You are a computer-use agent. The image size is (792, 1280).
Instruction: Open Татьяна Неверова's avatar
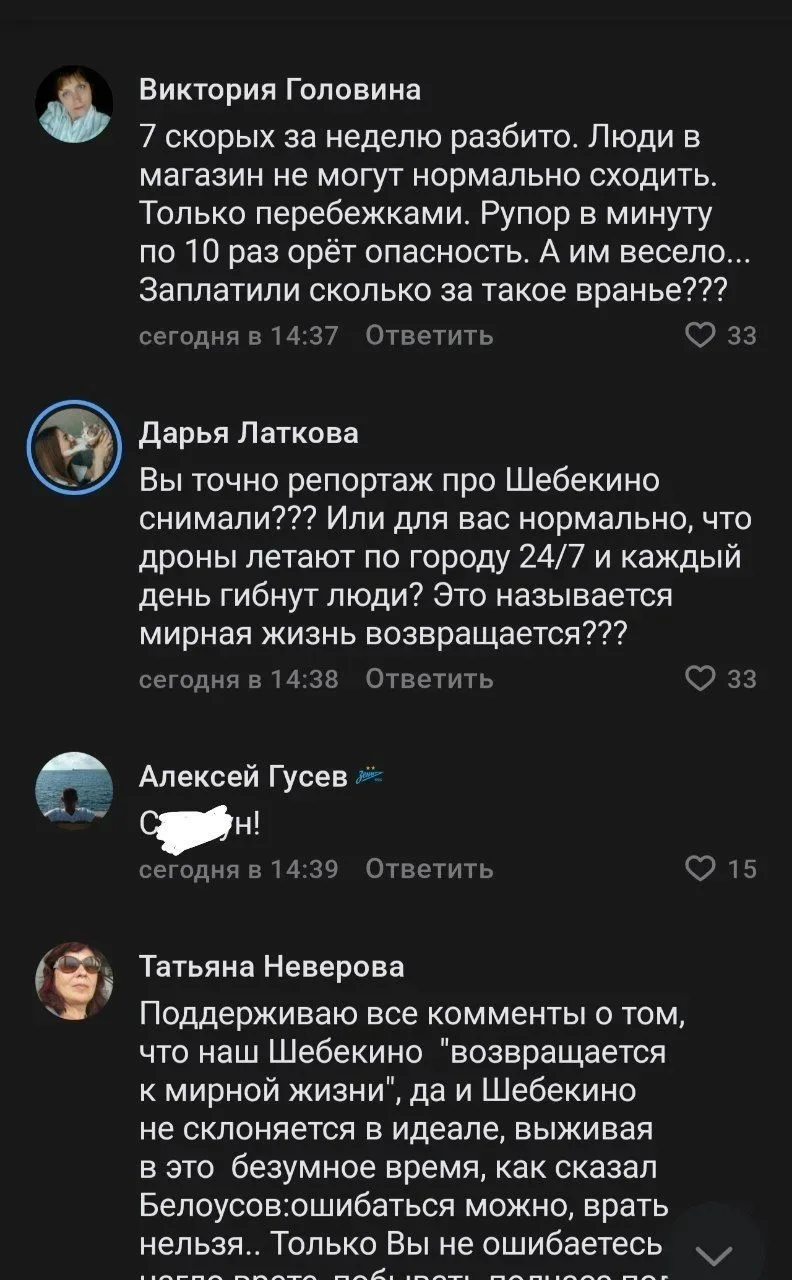[74, 980]
